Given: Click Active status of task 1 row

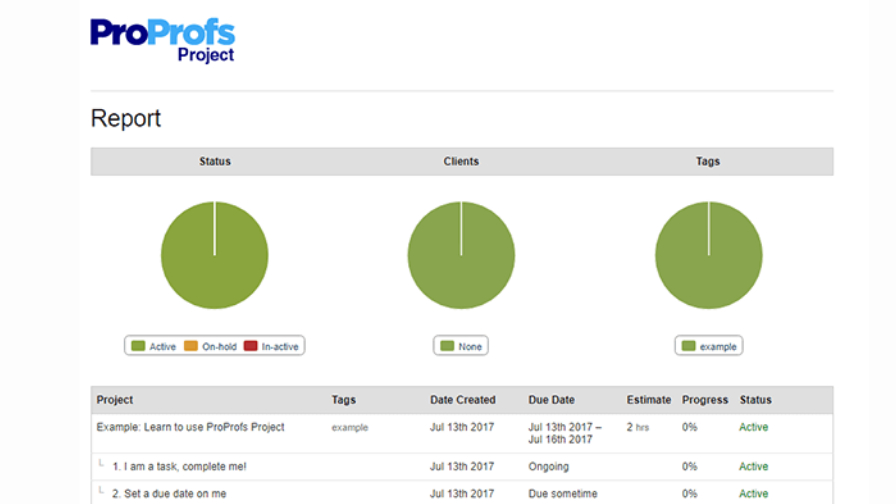Looking at the screenshot, I should point(754,466).
